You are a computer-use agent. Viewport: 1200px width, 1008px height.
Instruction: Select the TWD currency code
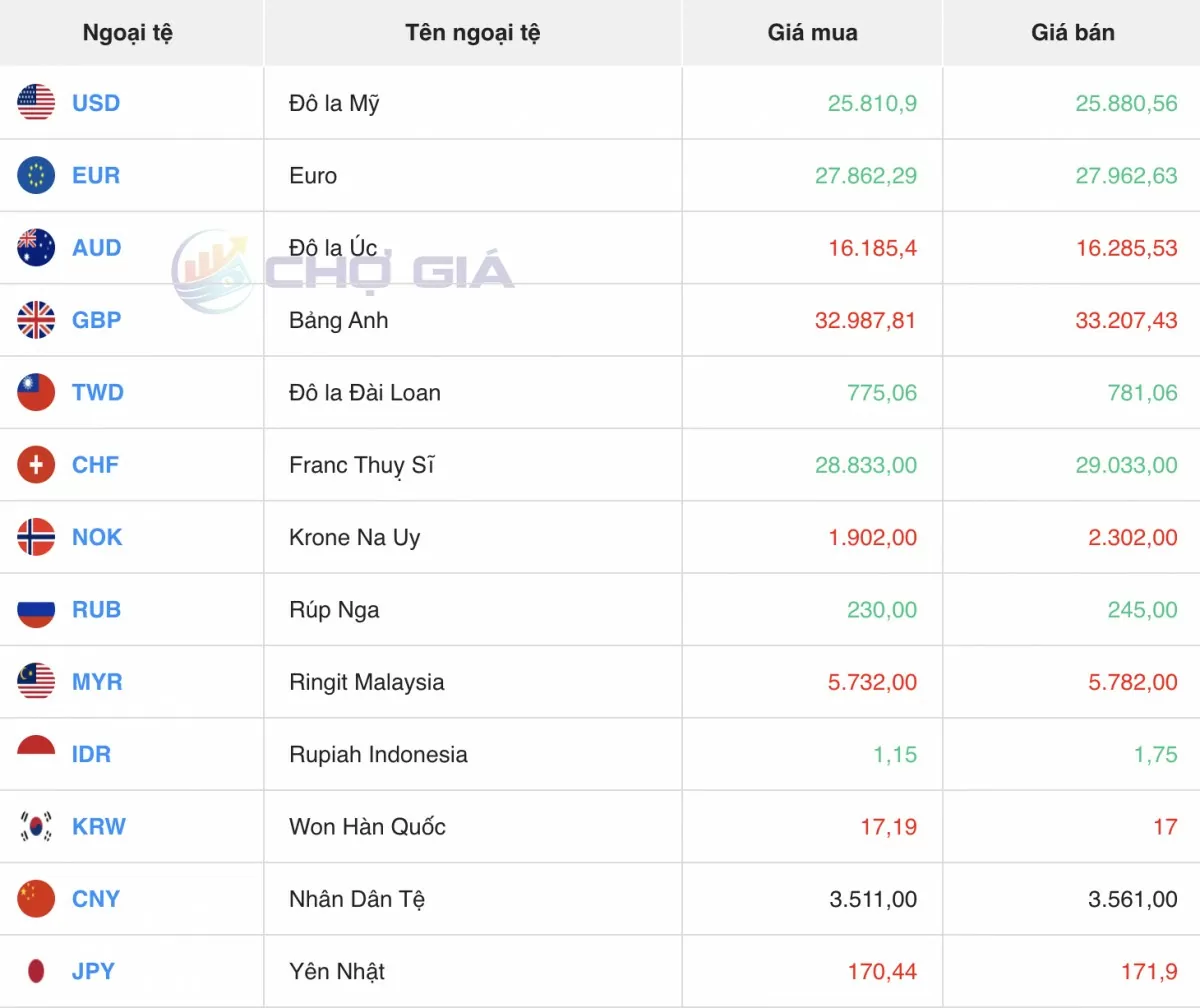point(98,393)
